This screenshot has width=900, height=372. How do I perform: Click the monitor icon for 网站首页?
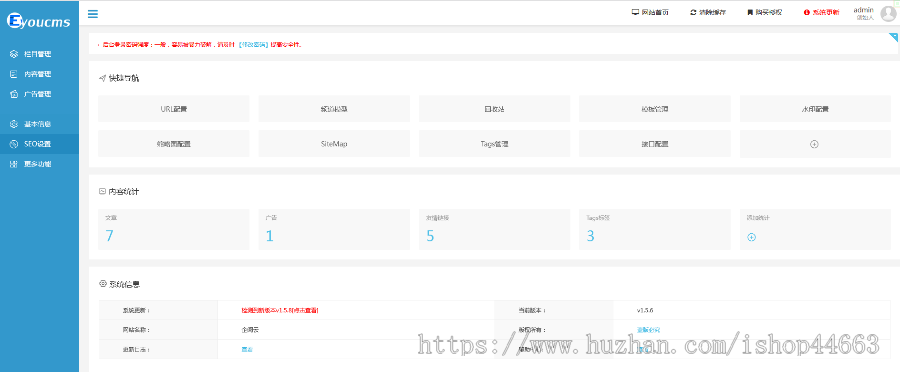coord(635,12)
